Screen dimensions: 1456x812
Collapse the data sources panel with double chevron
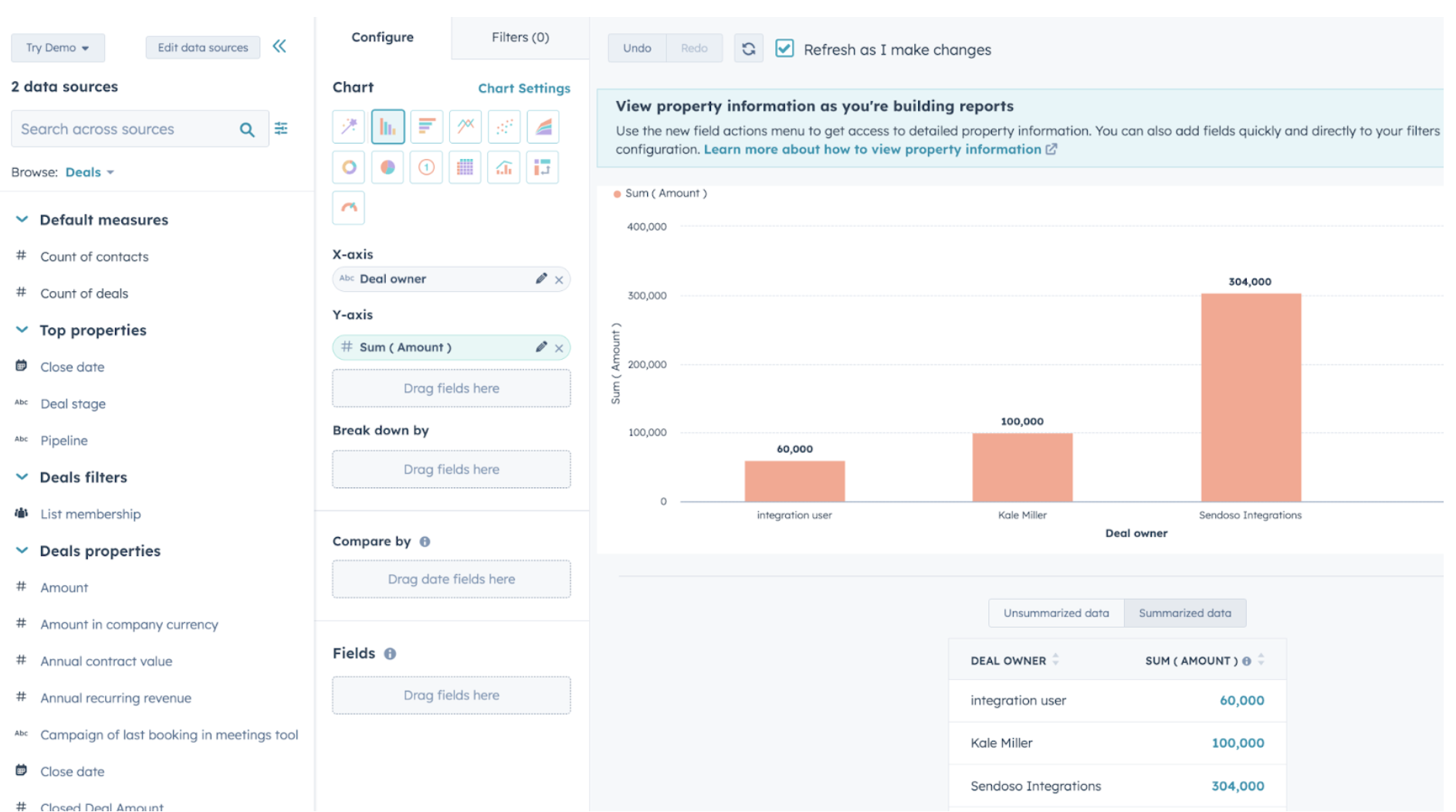click(x=279, y=46)
